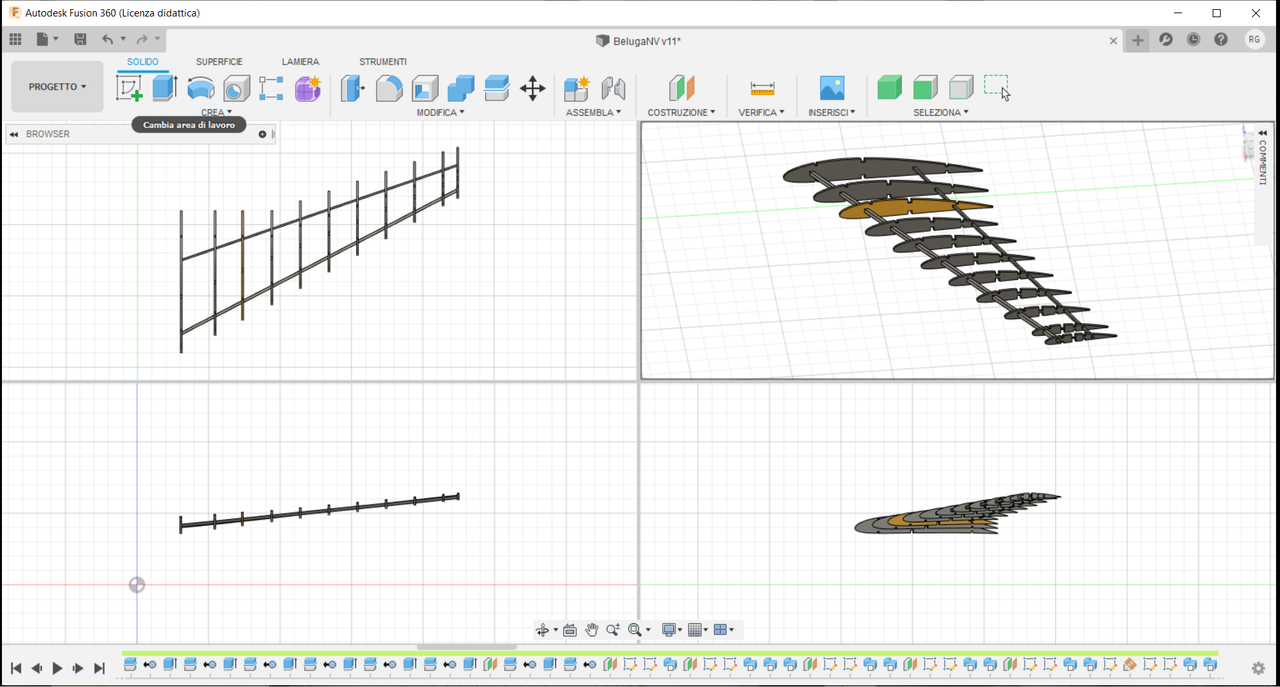Collapse the BROWSER panel arrows
This screenshot has width=1280, height=687.
14,134
